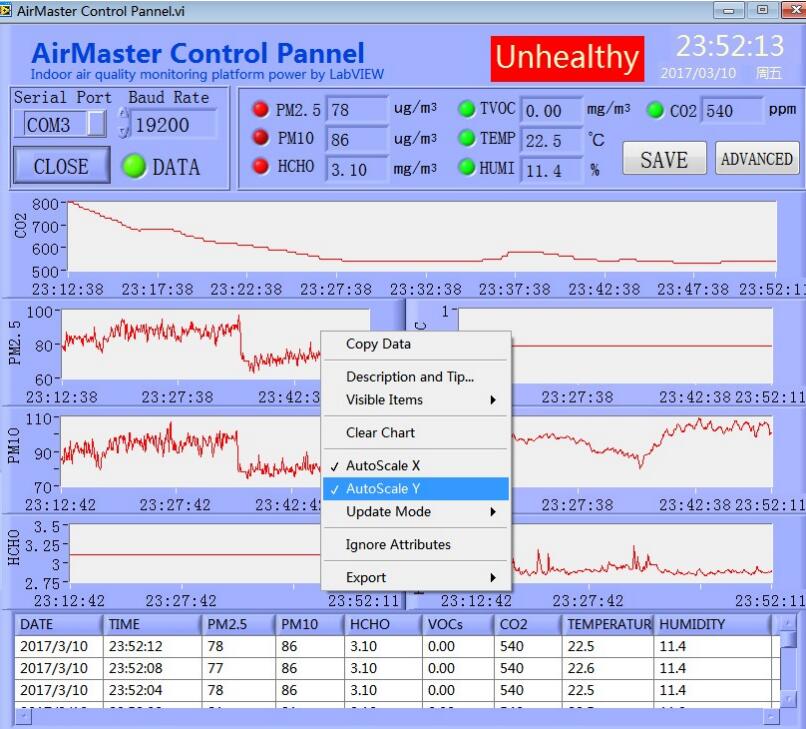The image size is (806, 729).
Task: Click the PM10 column header in the table
Action: [x=309, y=624]
